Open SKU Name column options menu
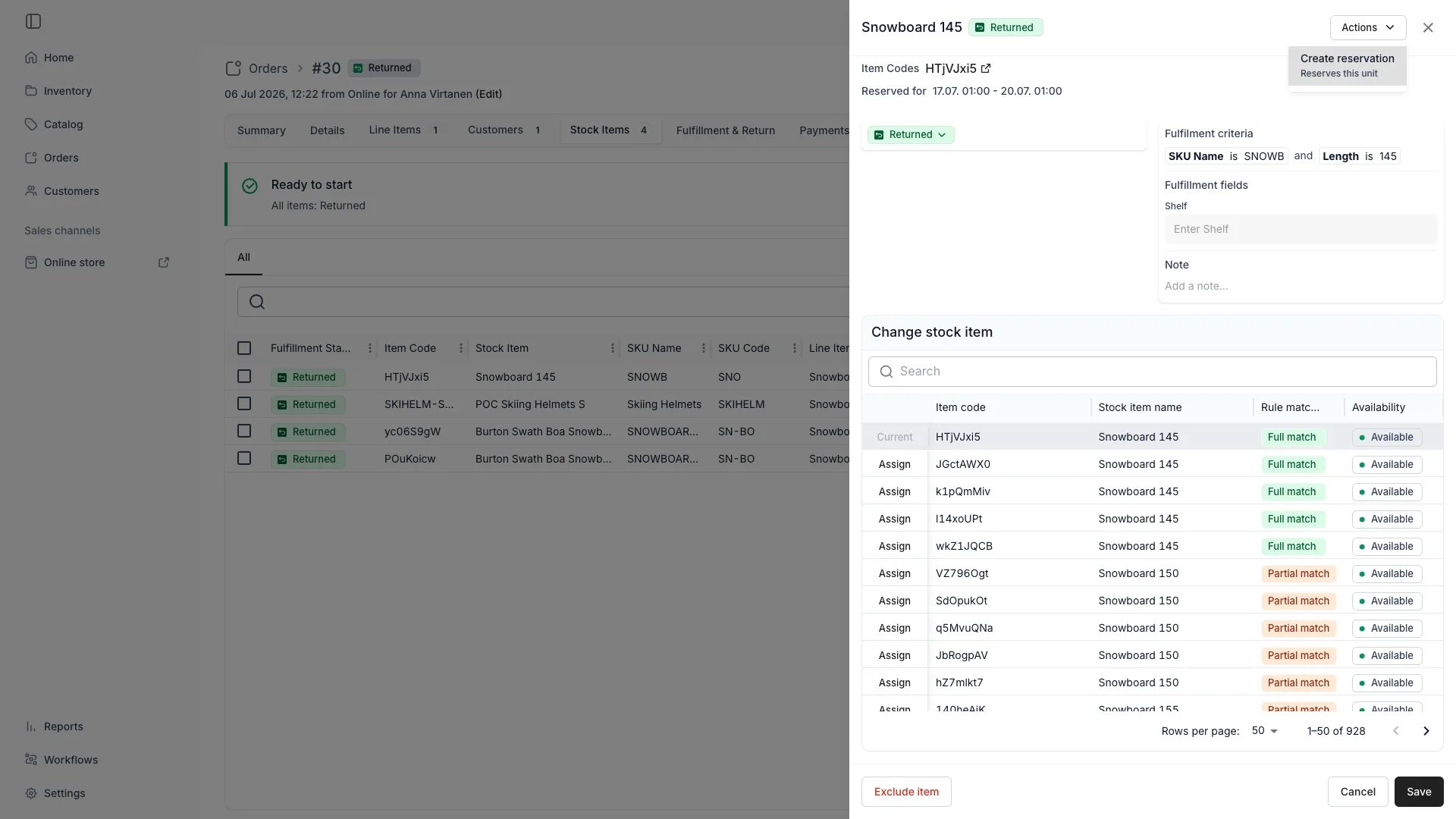 point(704,348)
